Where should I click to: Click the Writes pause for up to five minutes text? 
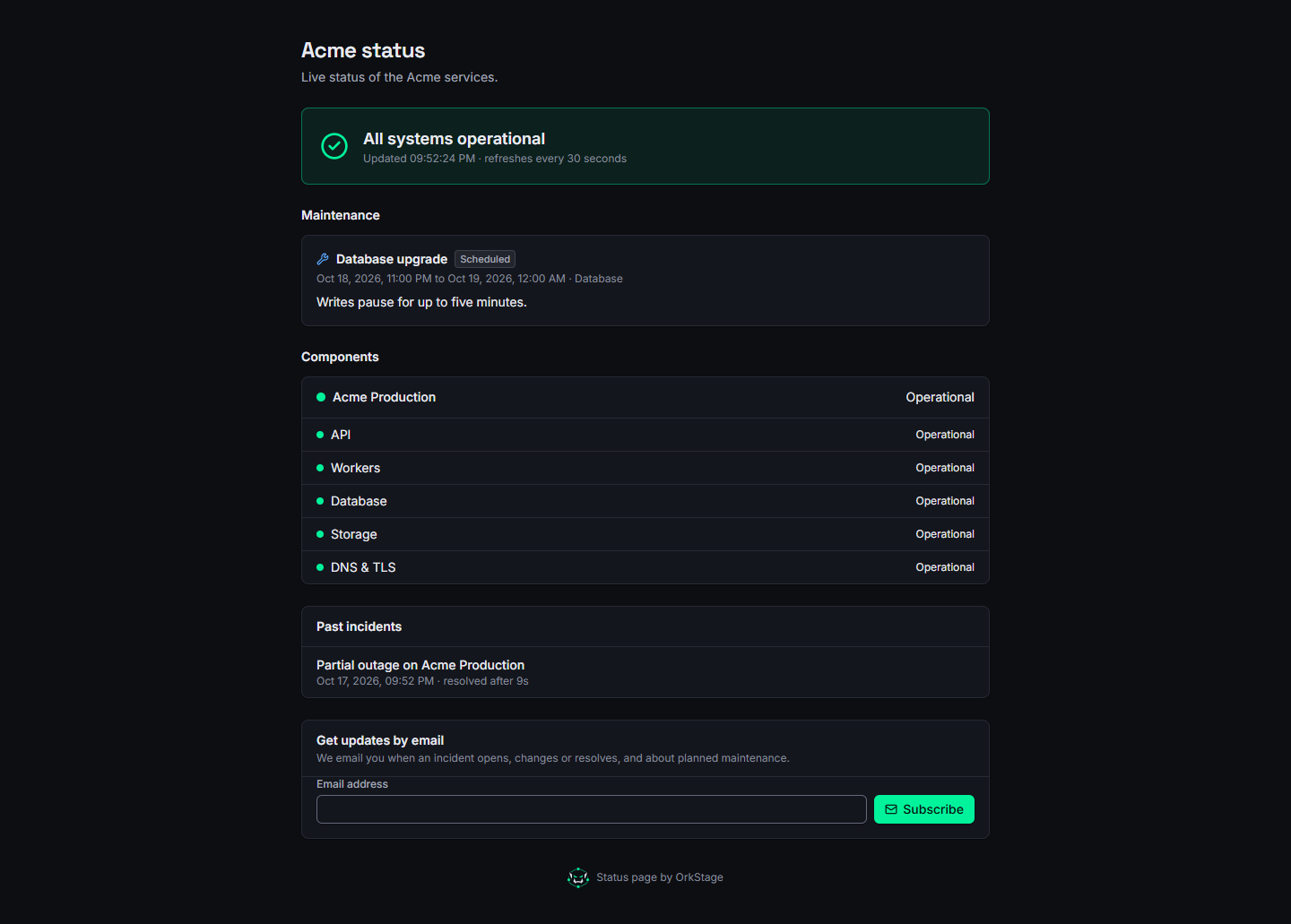(421, 302)
